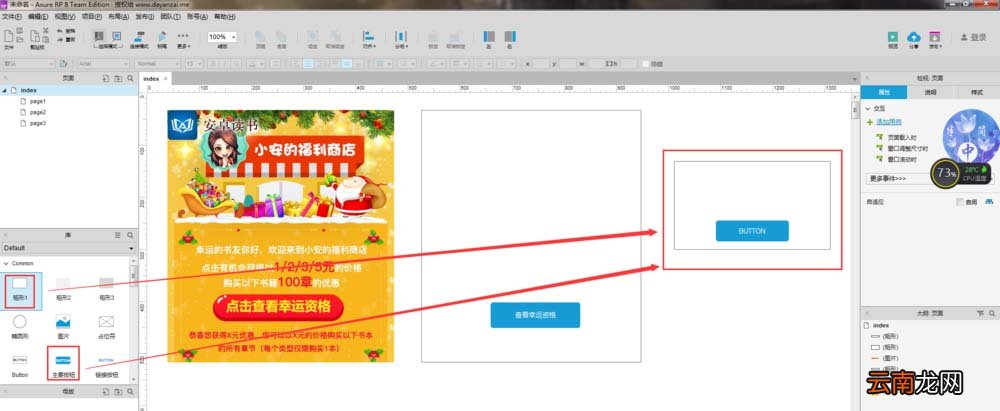1000x411 pixels.
Task: Open the widget style dropdown (默认)
Action: 29,64
